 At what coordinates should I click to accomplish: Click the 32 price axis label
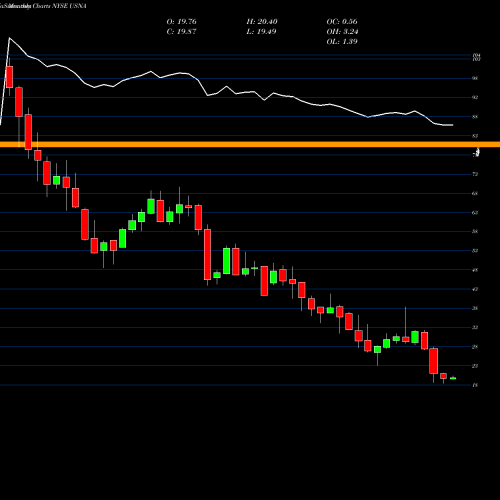click(x=475, y=327)
